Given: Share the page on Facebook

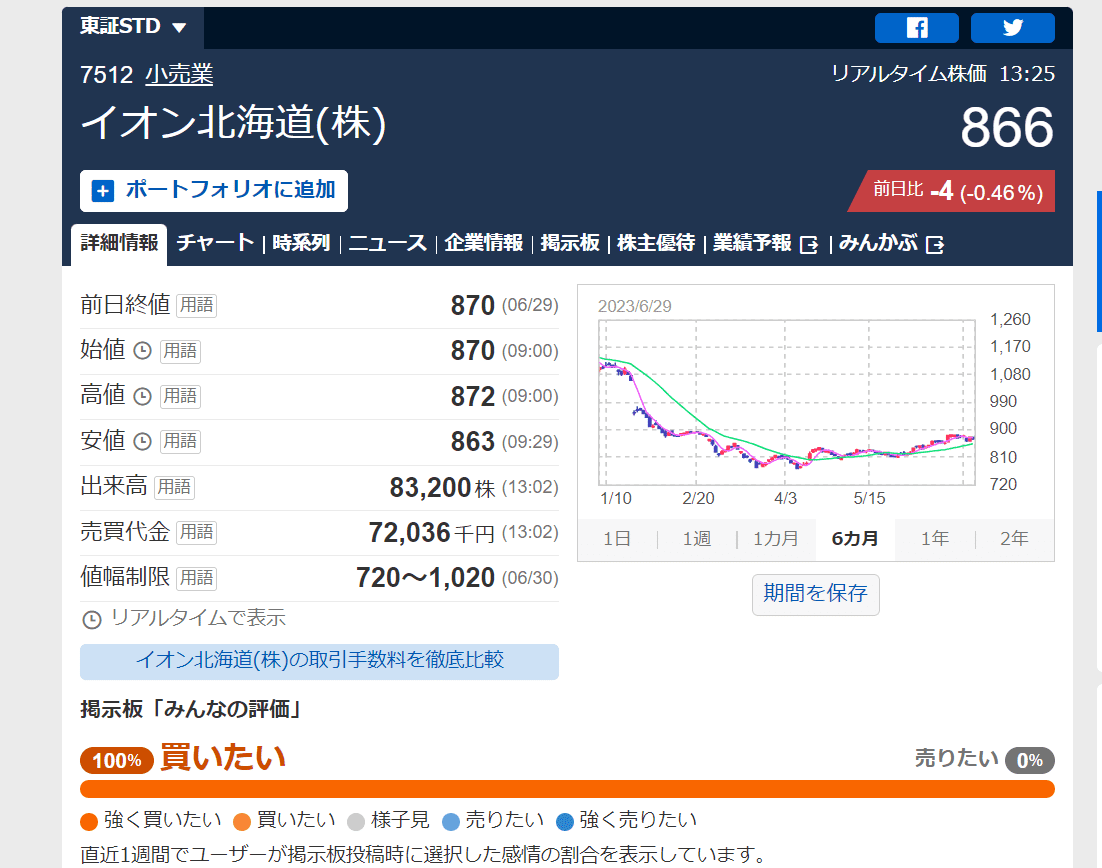Looking at the screenshot, I should coord(916,28).
